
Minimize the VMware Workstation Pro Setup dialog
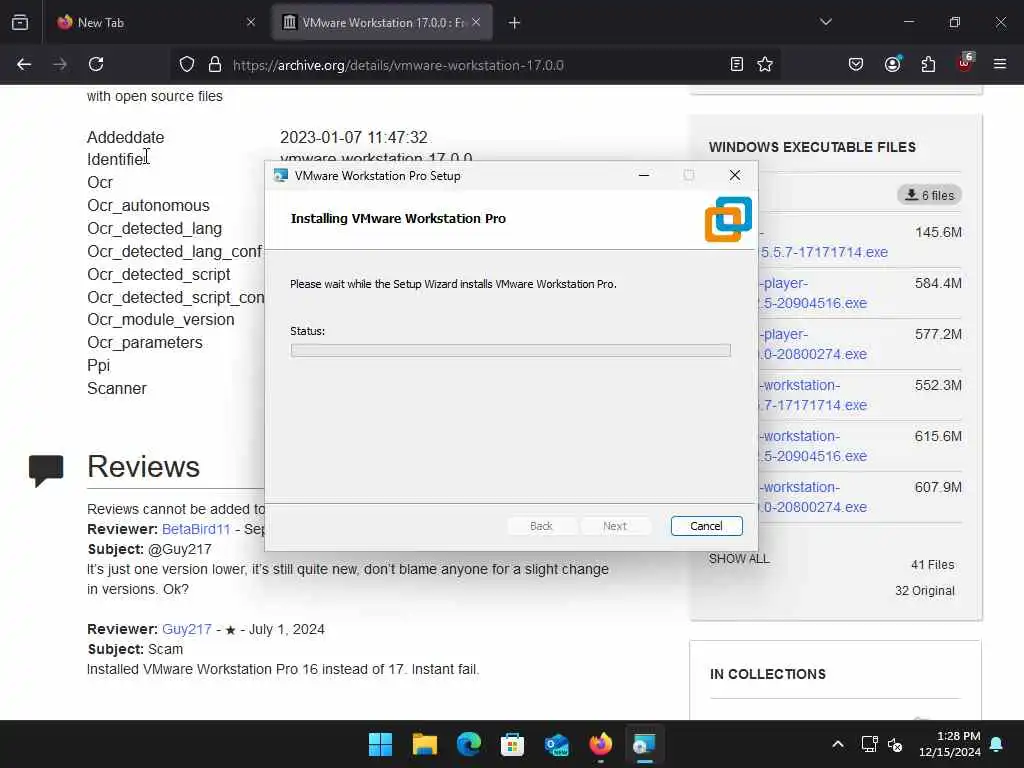point(644,175)
